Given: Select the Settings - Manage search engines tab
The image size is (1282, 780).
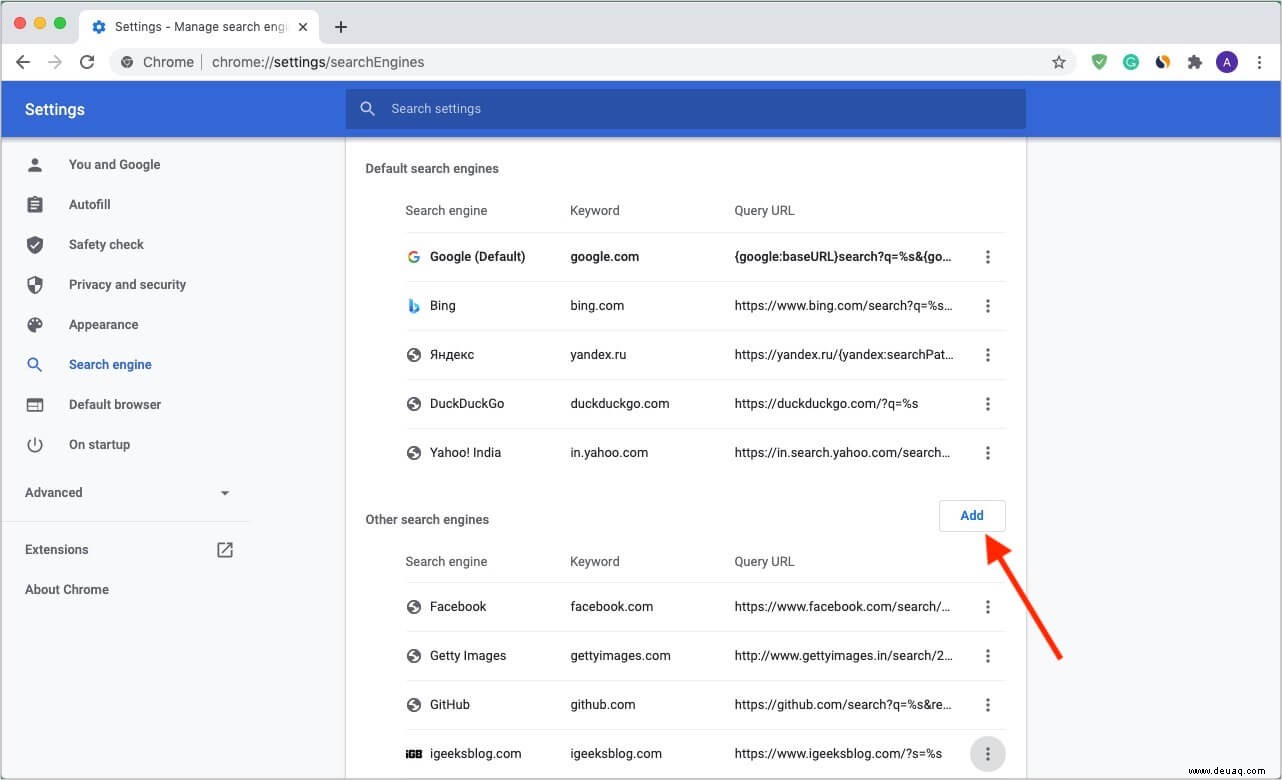Looking at the screenshot, I should 200,27.
